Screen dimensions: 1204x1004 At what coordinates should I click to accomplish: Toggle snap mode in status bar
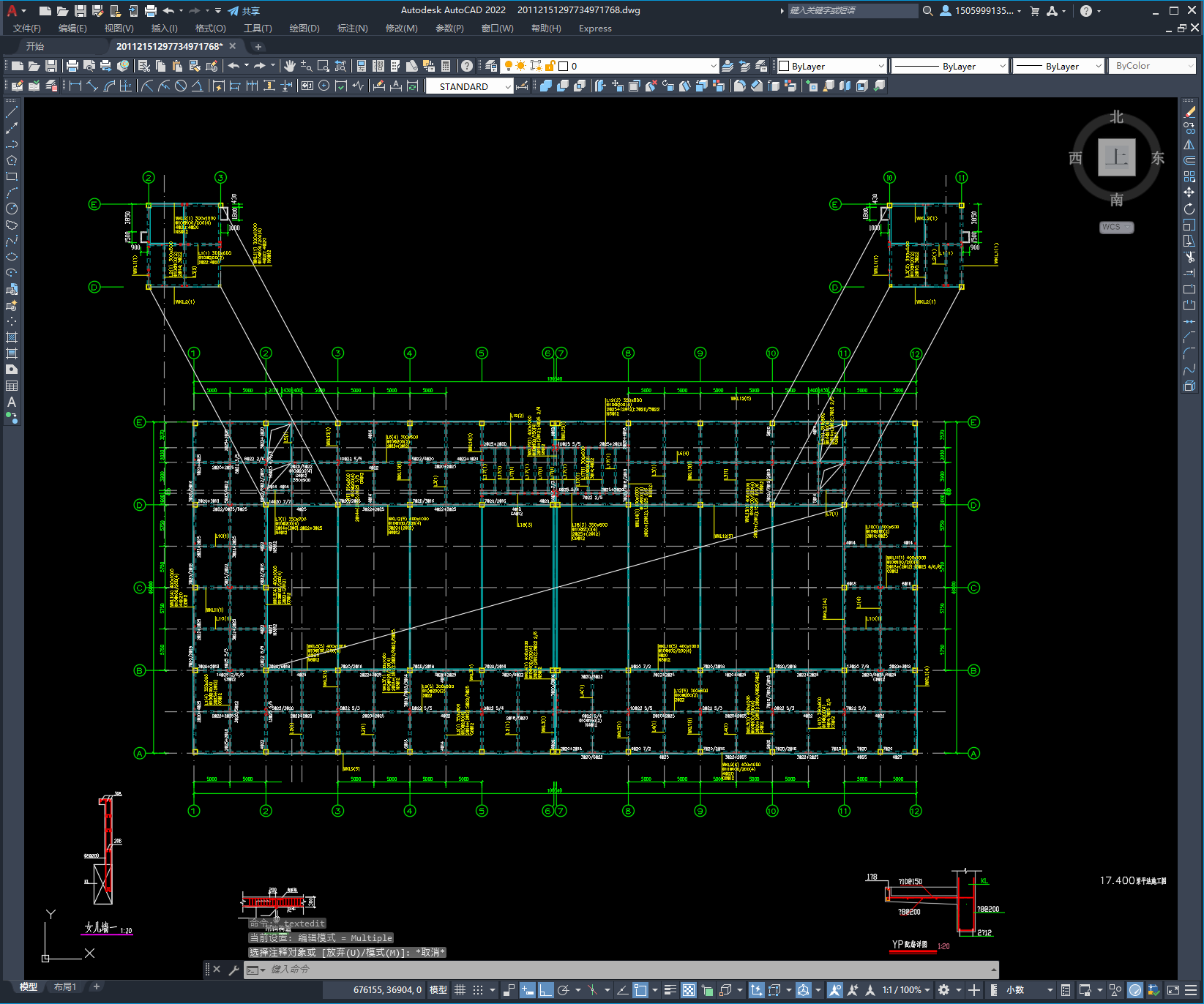tap(478, 990)
